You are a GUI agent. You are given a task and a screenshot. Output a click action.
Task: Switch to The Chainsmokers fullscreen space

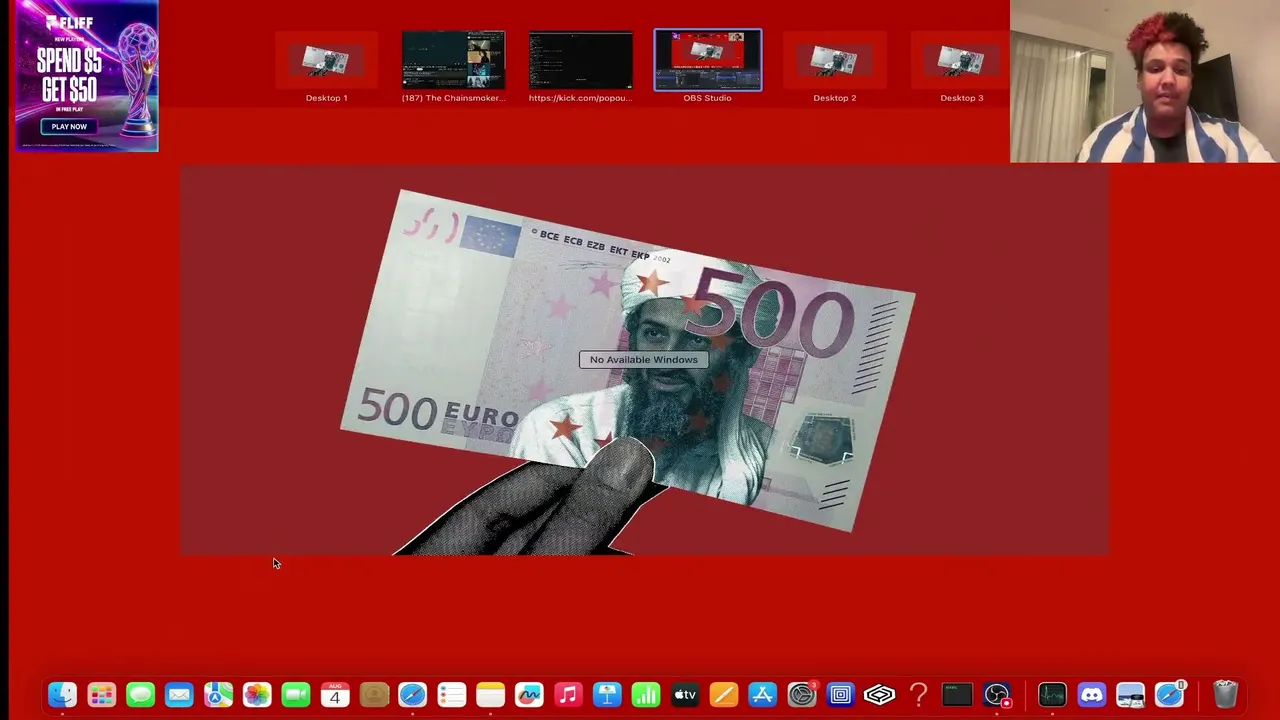click(453, 60)
